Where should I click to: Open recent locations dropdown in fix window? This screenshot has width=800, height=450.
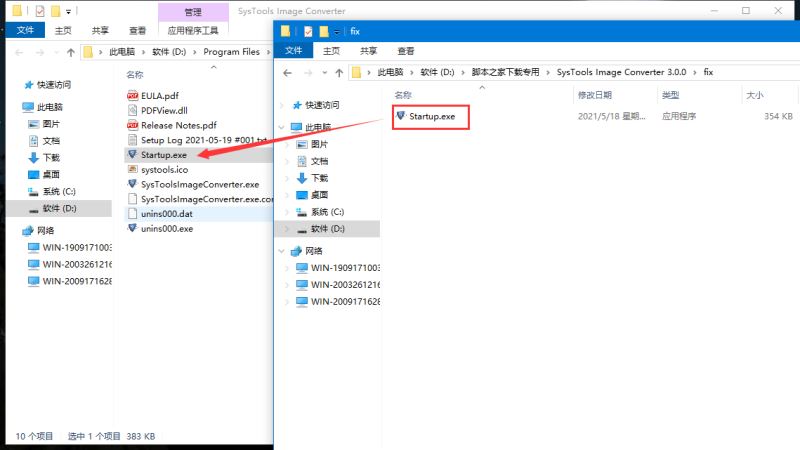324,72
